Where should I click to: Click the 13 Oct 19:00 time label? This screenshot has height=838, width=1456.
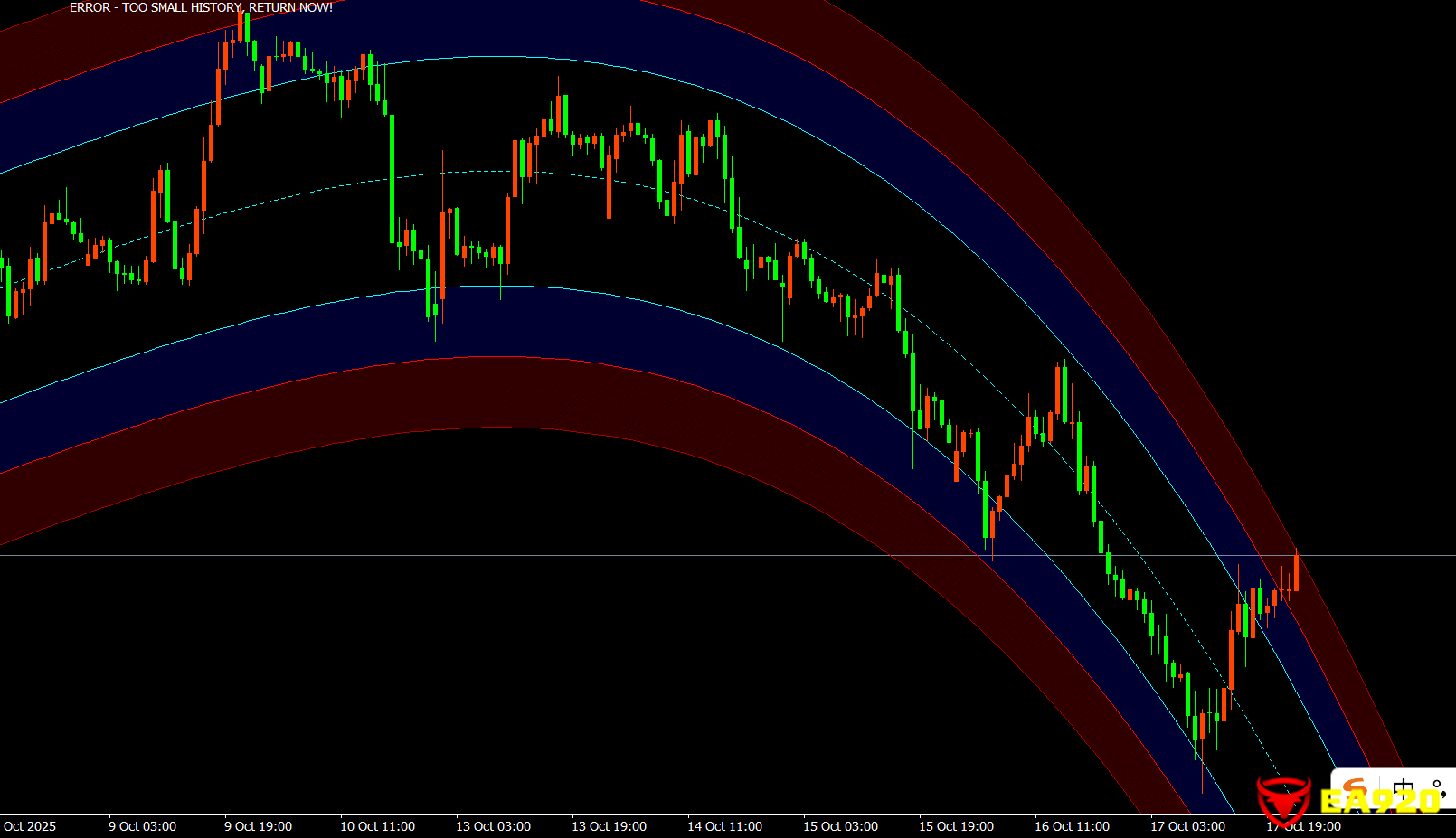(x=609, y=826)
